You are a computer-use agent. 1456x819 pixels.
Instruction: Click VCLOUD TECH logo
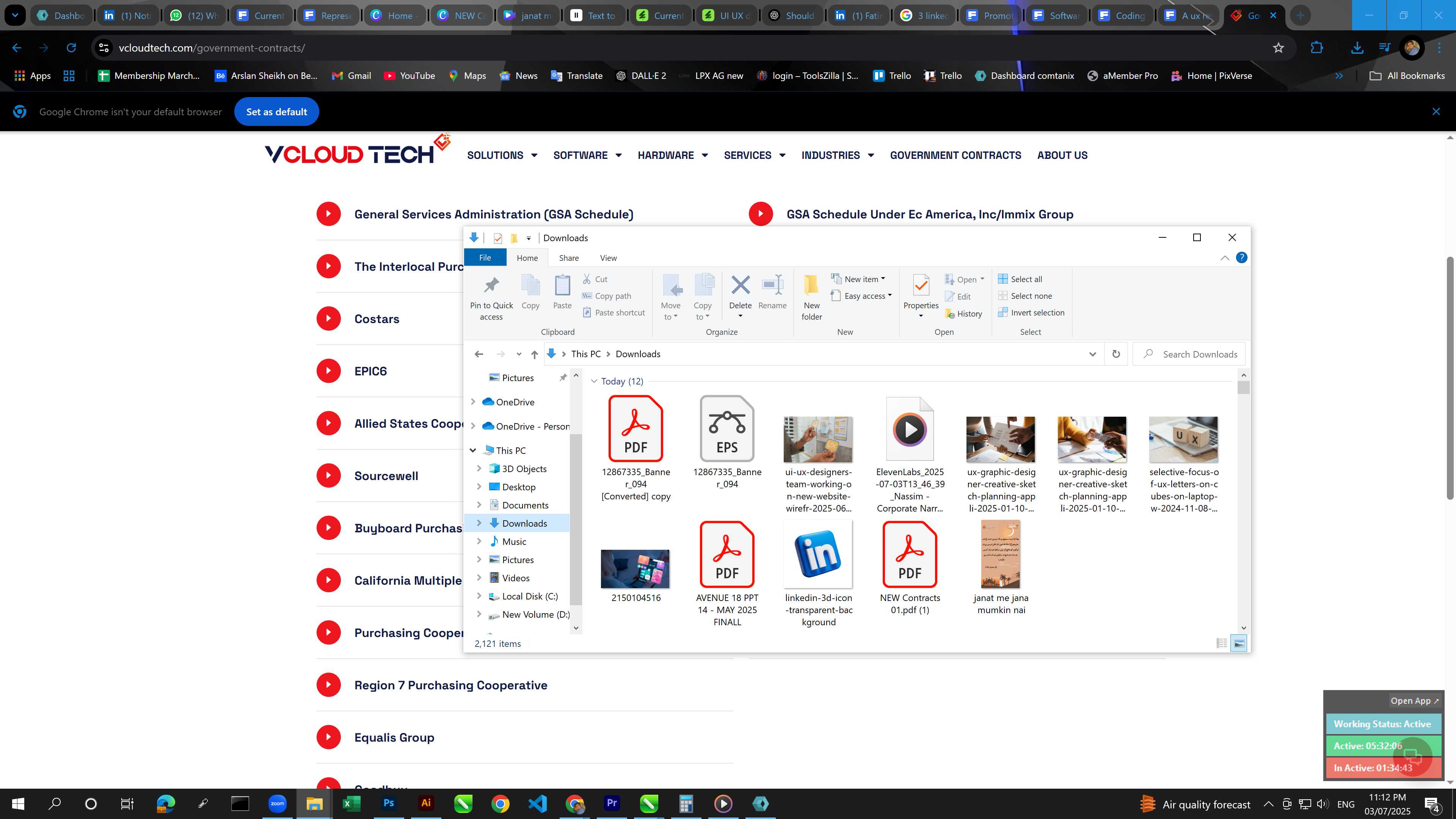point(357,150)
